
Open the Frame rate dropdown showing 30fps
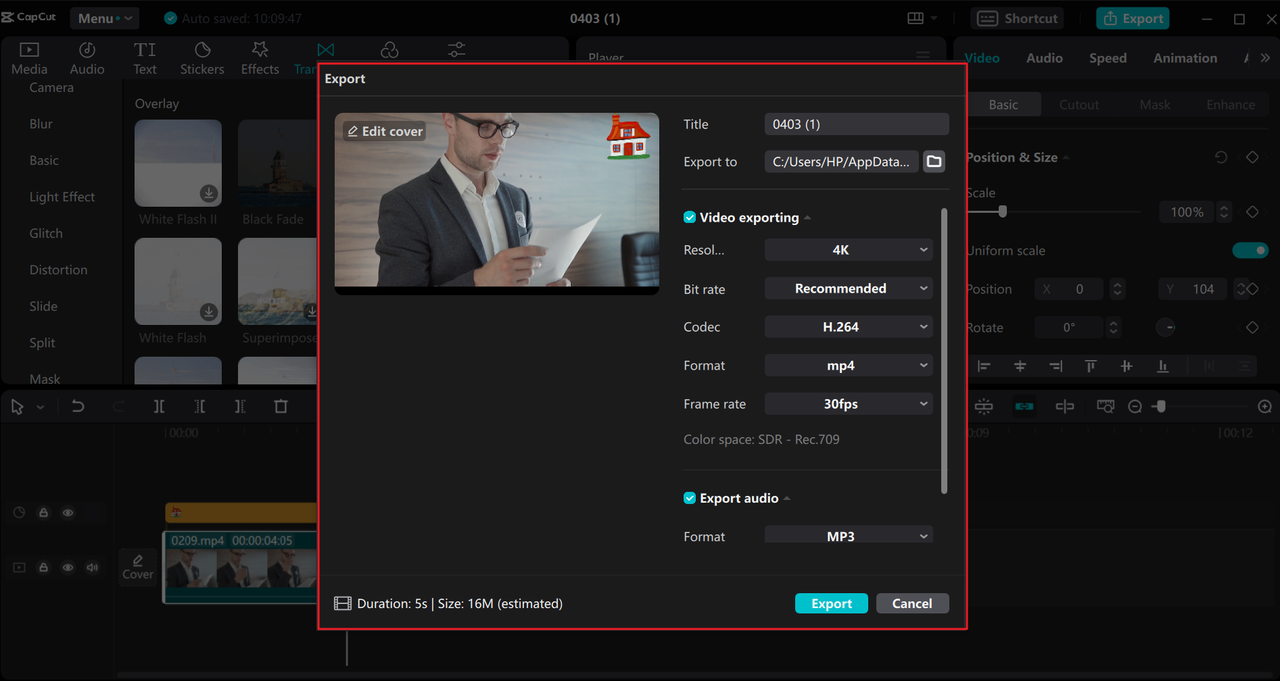coord(848,404)
